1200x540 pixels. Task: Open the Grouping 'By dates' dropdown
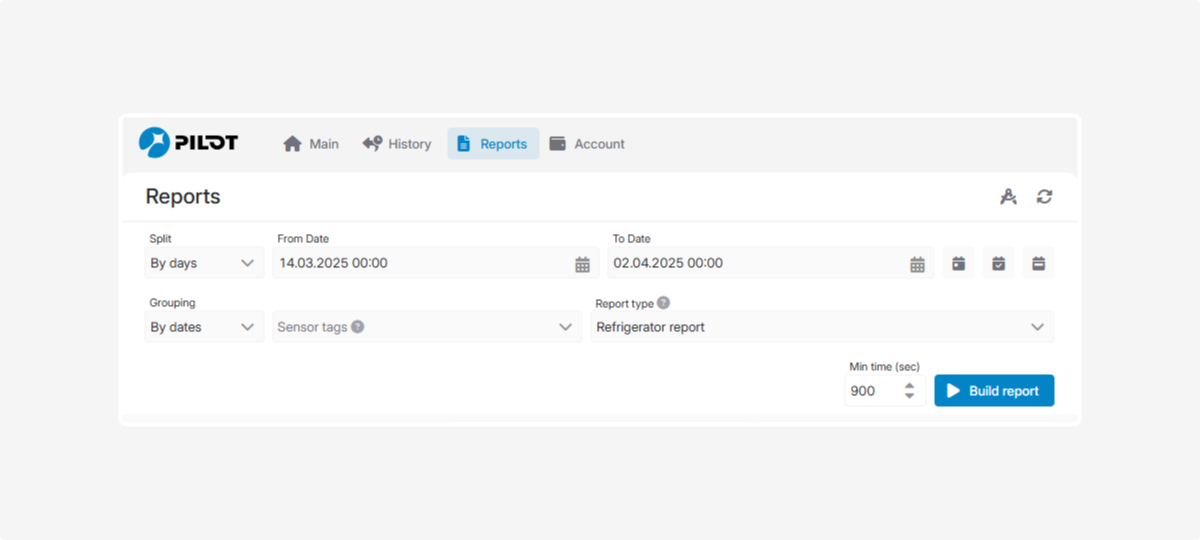(x=204, y=327)
